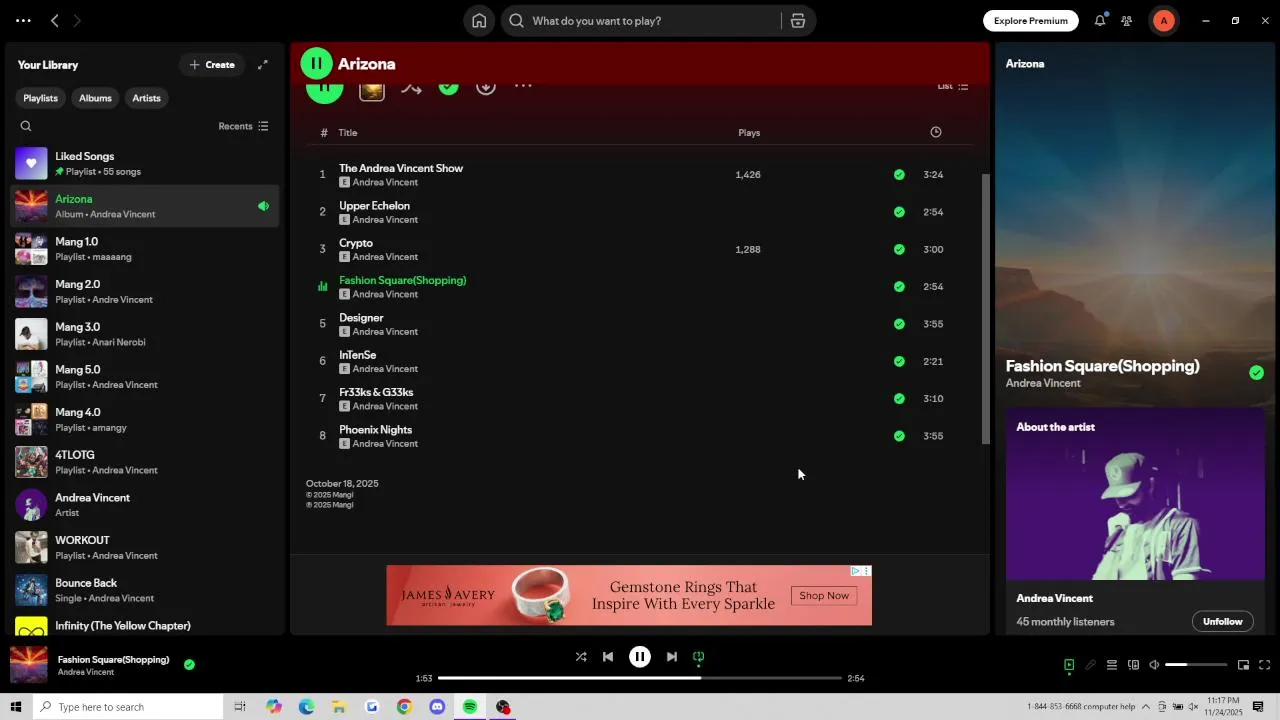Open the Recents sort dropdown
1280x720 pixels.
243,126
